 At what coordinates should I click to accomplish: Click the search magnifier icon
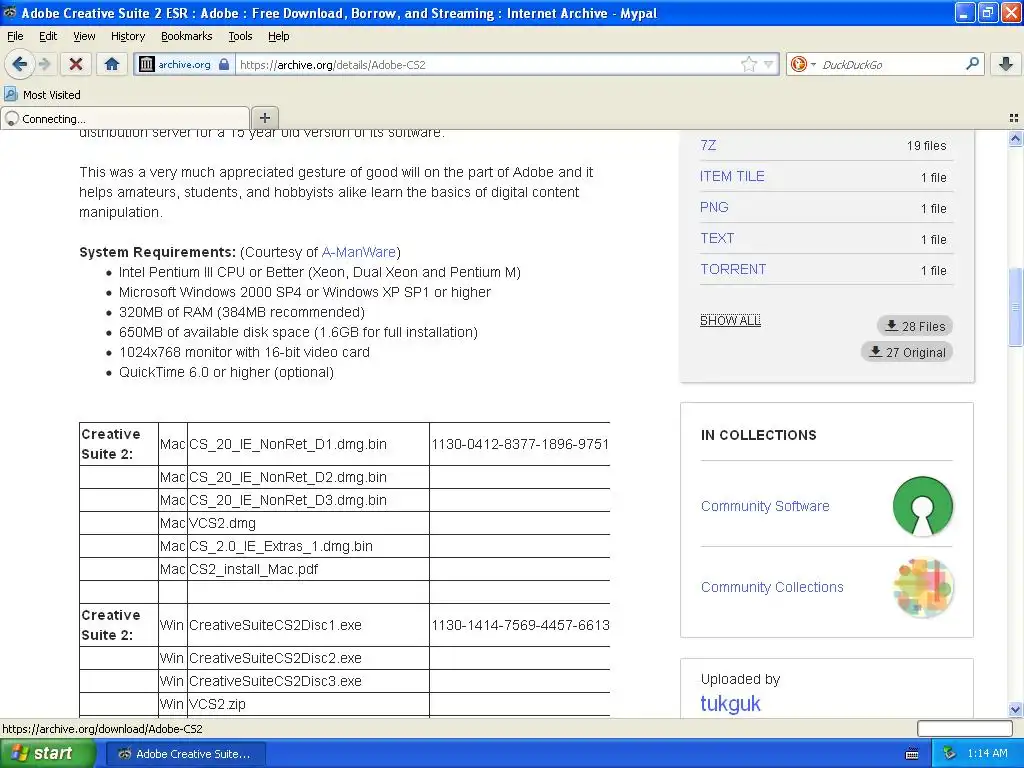click(x=972, y=63)
